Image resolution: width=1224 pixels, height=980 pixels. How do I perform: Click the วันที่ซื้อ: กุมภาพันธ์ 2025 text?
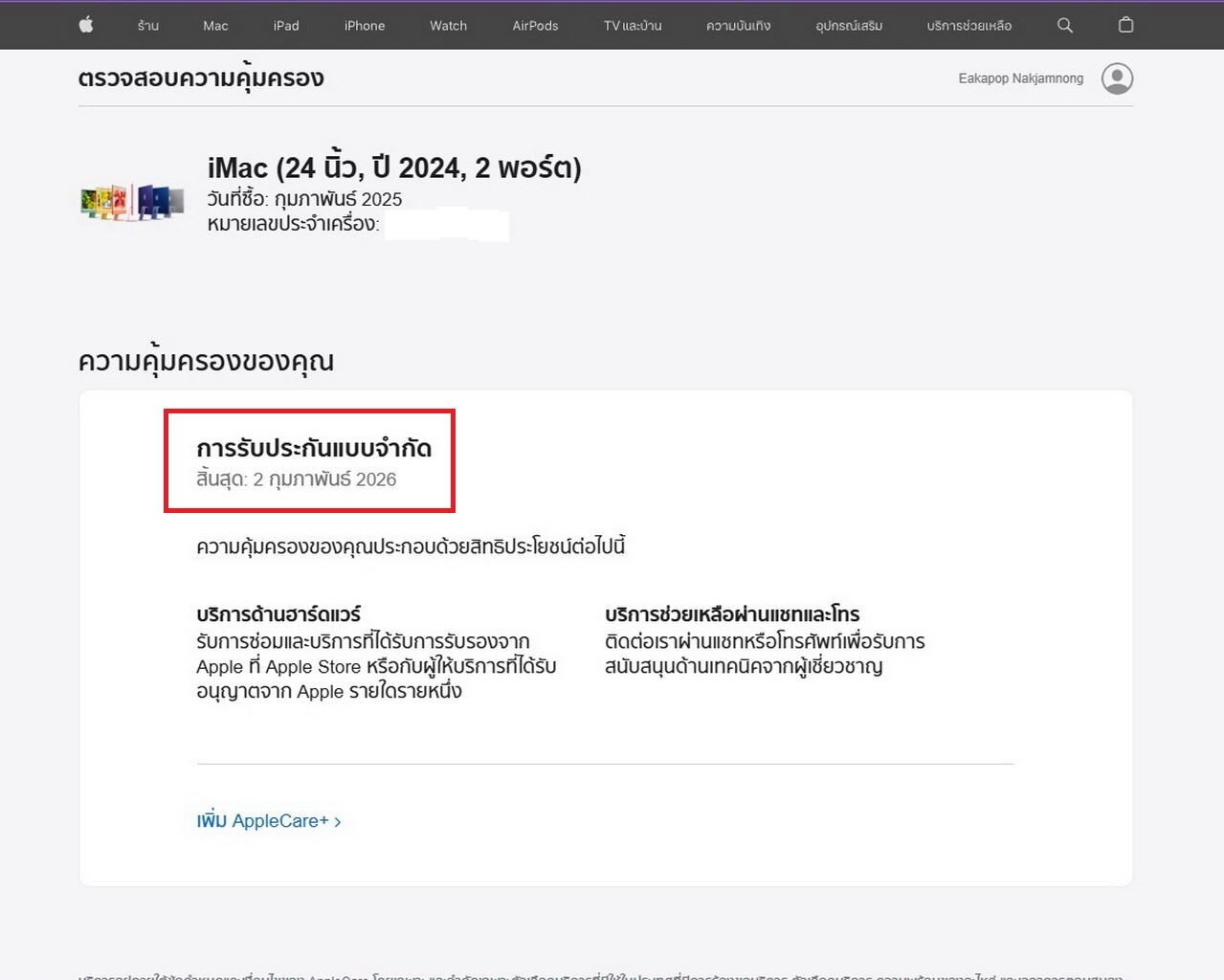tap(304, 199)
